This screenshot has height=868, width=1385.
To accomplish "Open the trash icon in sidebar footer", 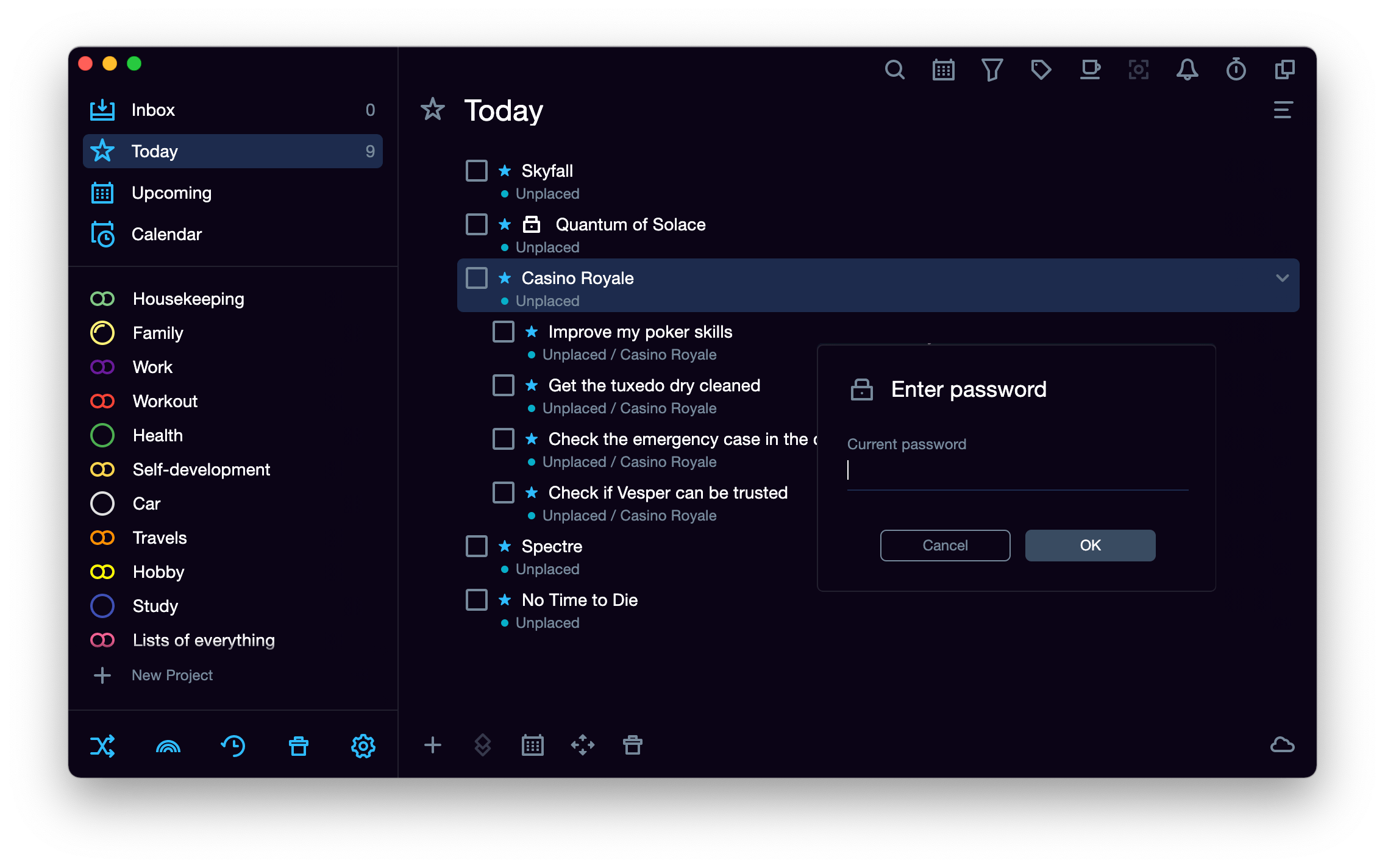I will pyautogui.click(x=299, y=745).
